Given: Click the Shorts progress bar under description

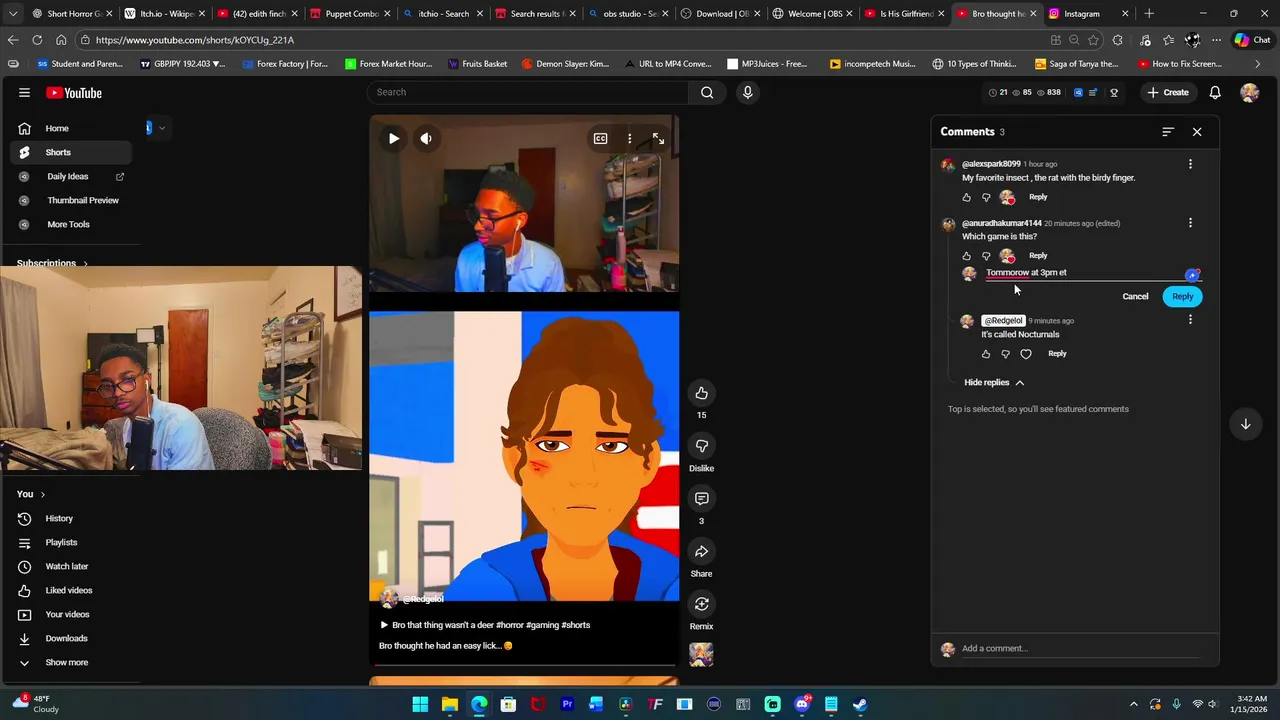Looking at the screenshot, I should pyautogui.click(x=524, y=664).
